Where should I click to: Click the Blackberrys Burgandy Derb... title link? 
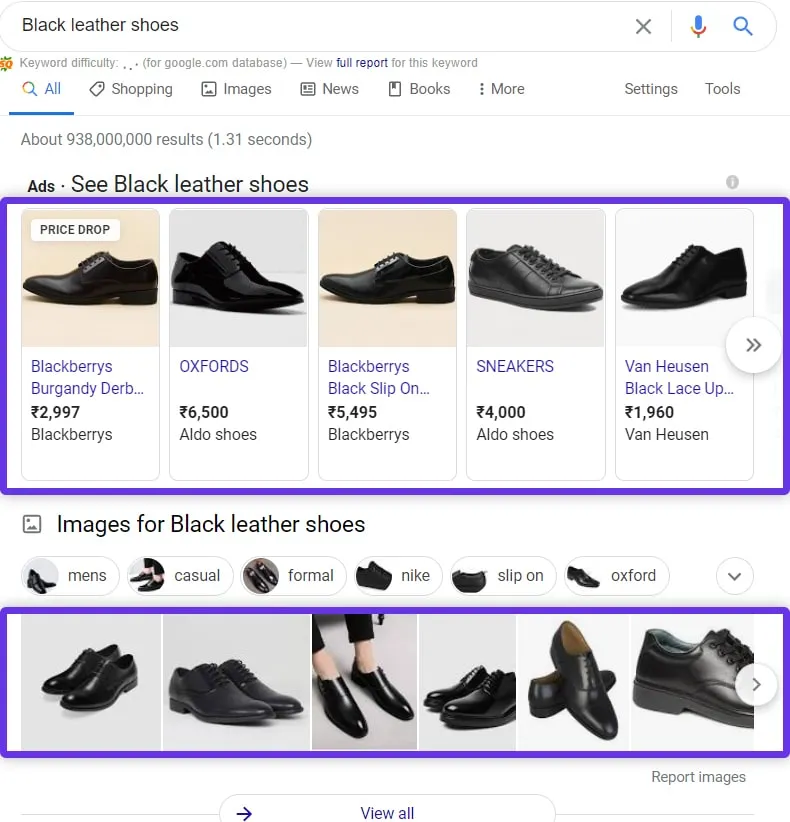pos(87,377)
